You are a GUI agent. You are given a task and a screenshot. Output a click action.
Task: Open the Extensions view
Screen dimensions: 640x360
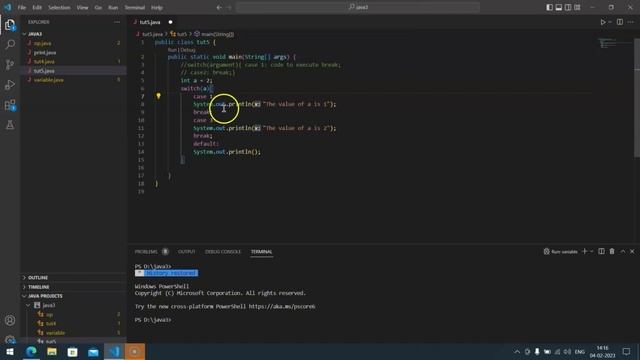pyautogui.click(x=10, y=105)
